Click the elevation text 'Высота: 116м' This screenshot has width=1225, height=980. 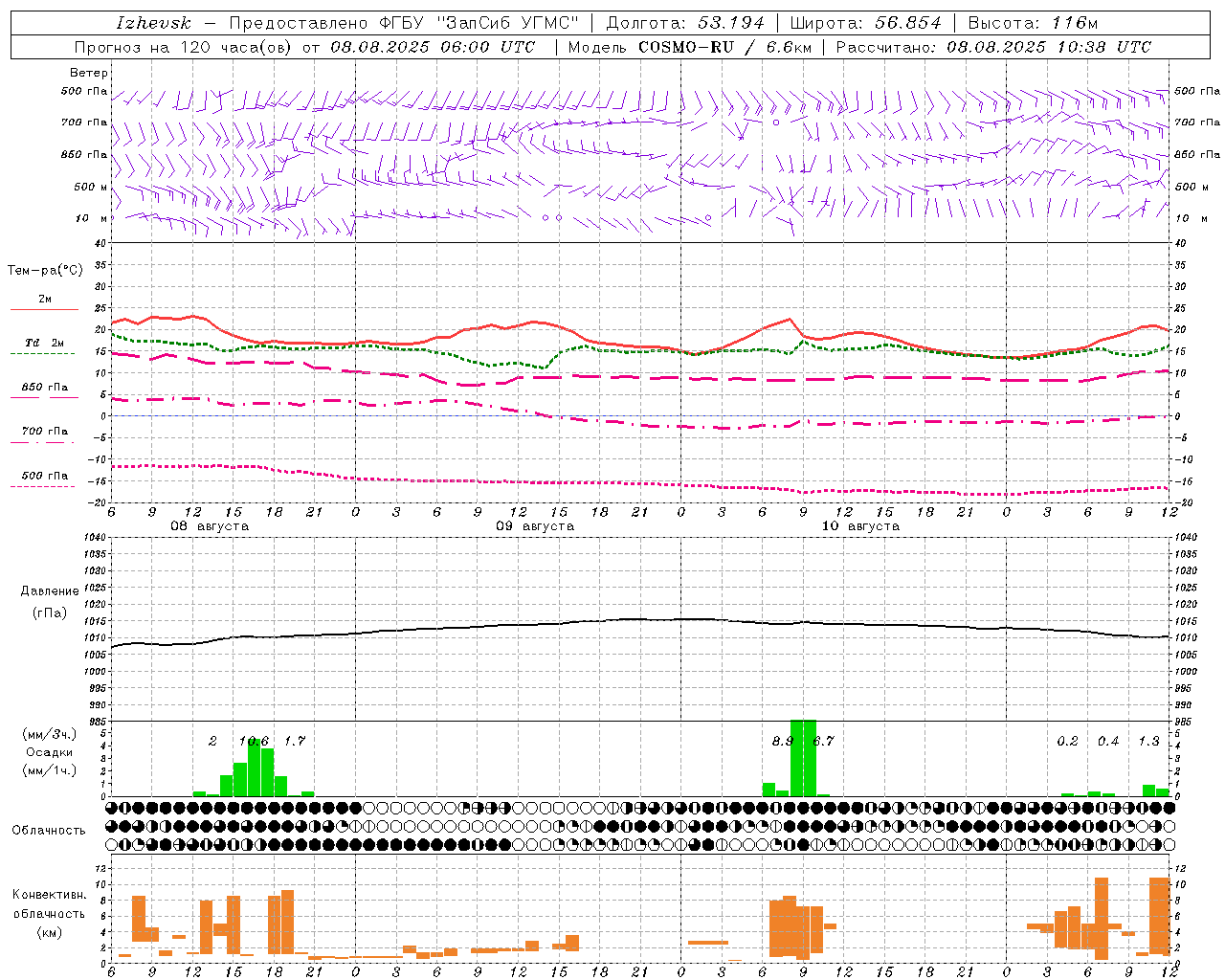pyautogui.click(x=1033, y=23)
